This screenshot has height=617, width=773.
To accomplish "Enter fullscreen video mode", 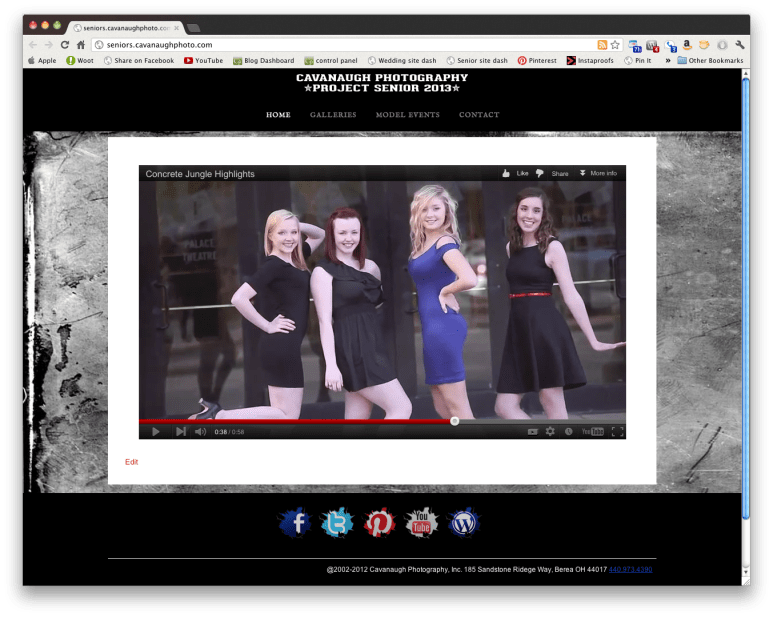I will coord(617,431).
